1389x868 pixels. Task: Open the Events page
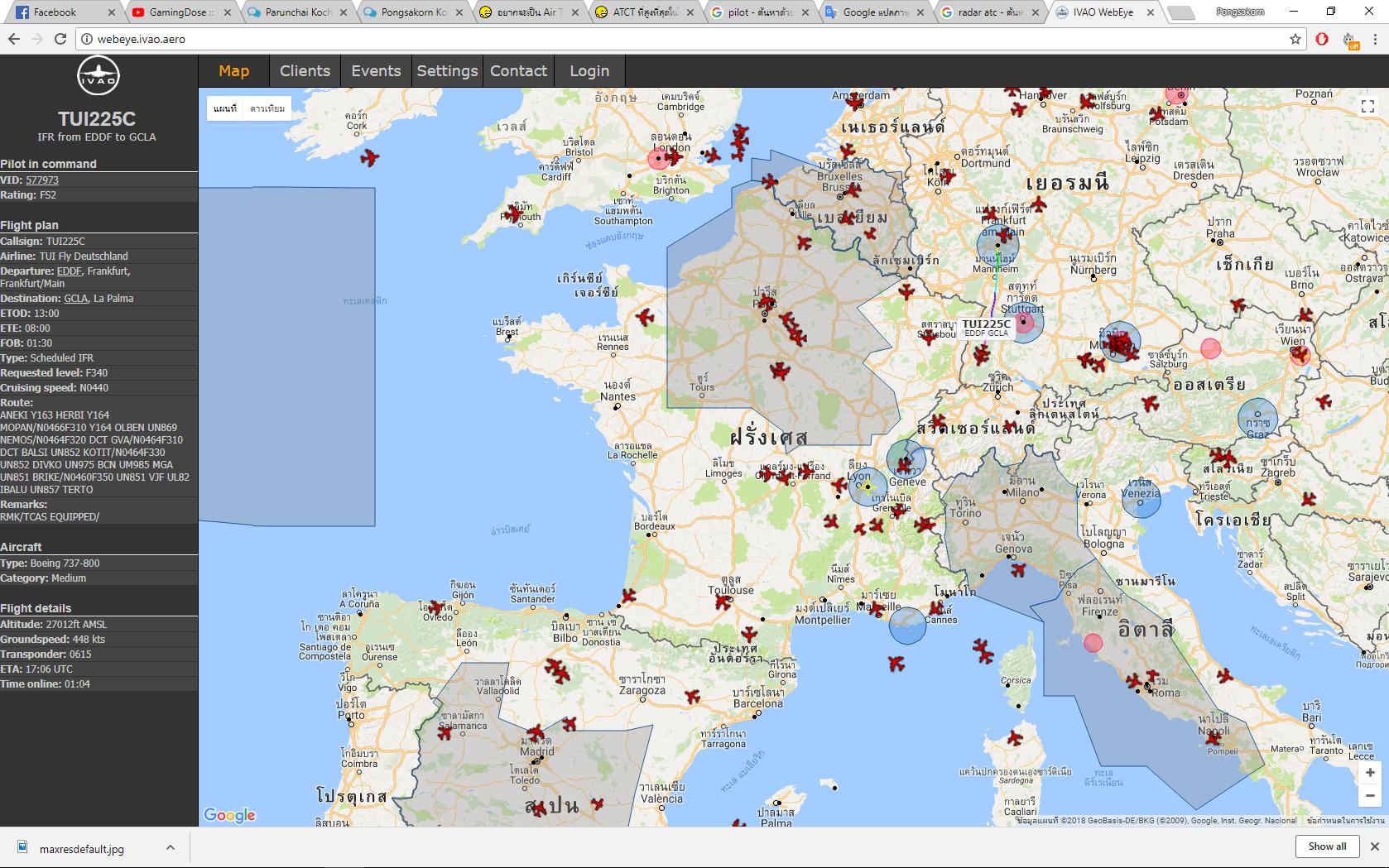tap(376, 71)
